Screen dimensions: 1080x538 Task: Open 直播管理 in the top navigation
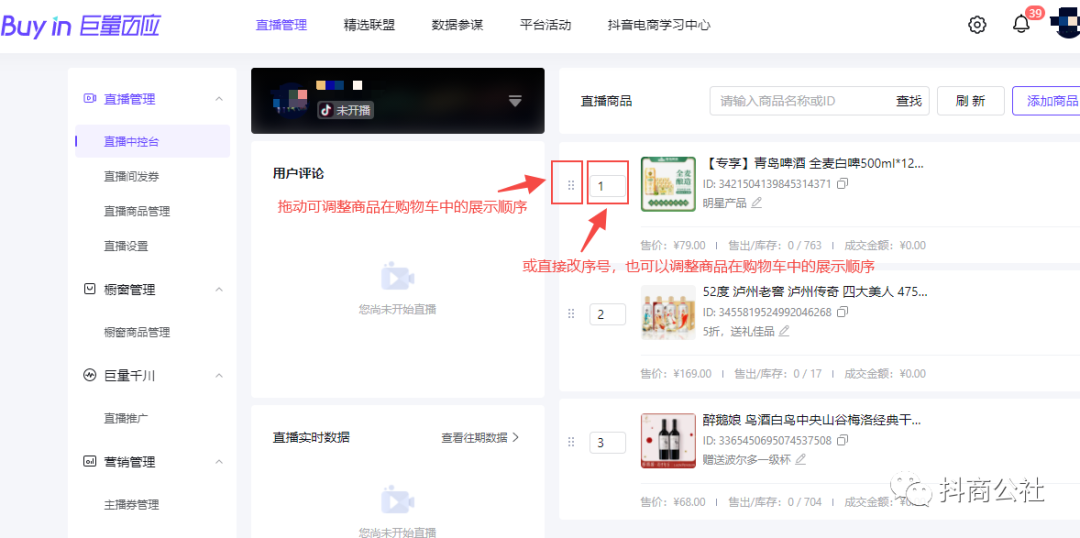coord(281,25)
